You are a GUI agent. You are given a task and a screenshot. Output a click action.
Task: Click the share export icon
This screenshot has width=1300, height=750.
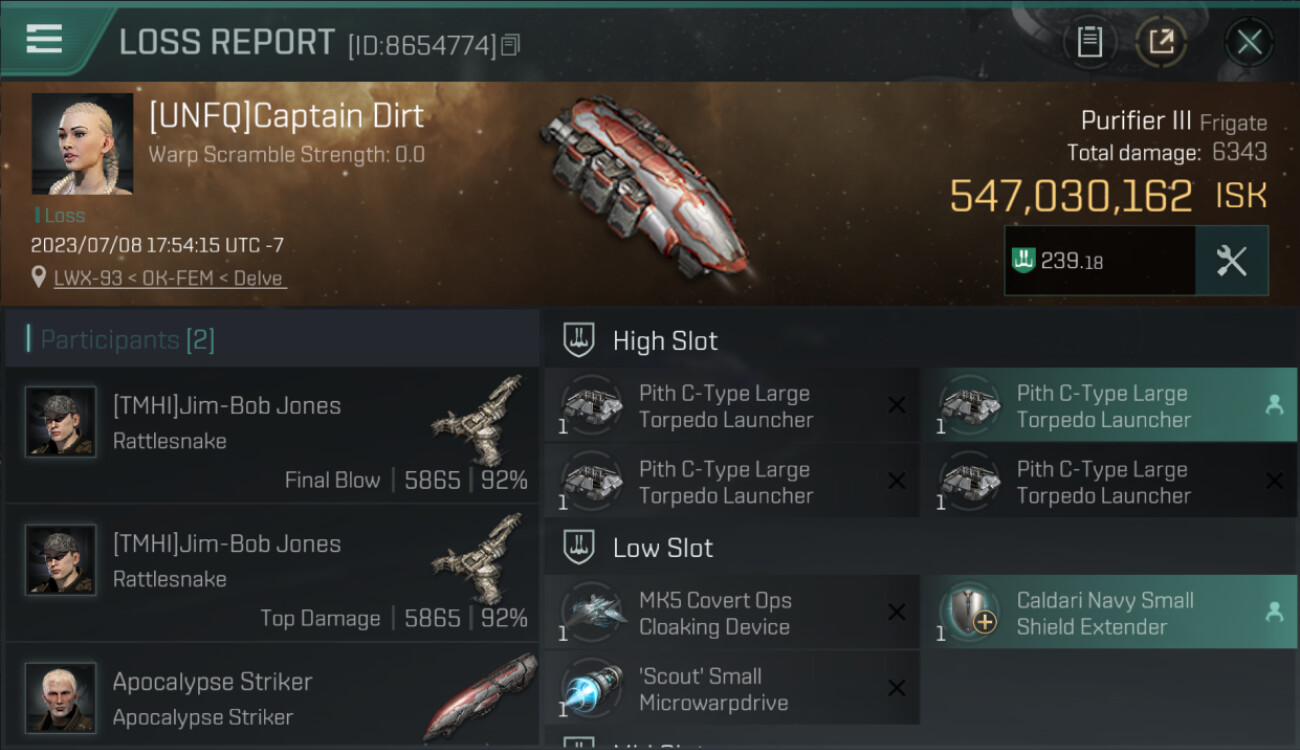(x=1162, y=42)
